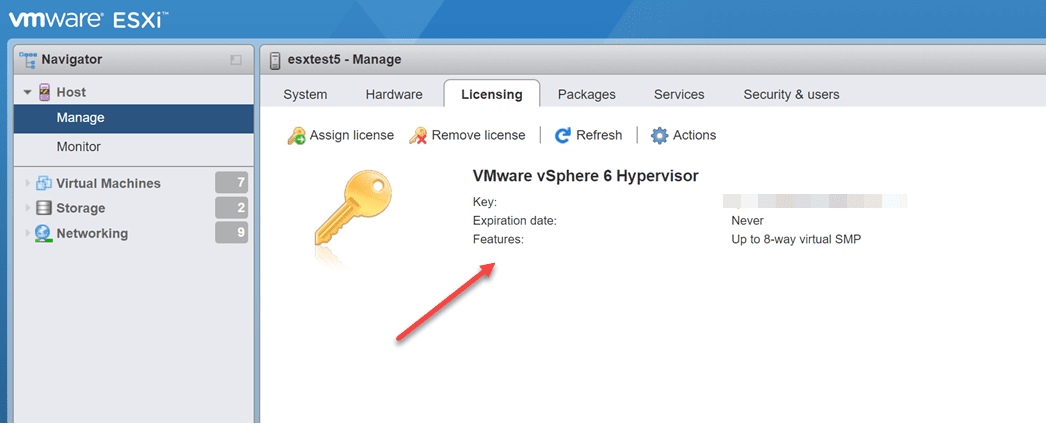Click the blue Refresh arrow icon
Image resolution: width=1046 pixels, height=424 pixels.
pyautogui.click(x=563, y=136)
